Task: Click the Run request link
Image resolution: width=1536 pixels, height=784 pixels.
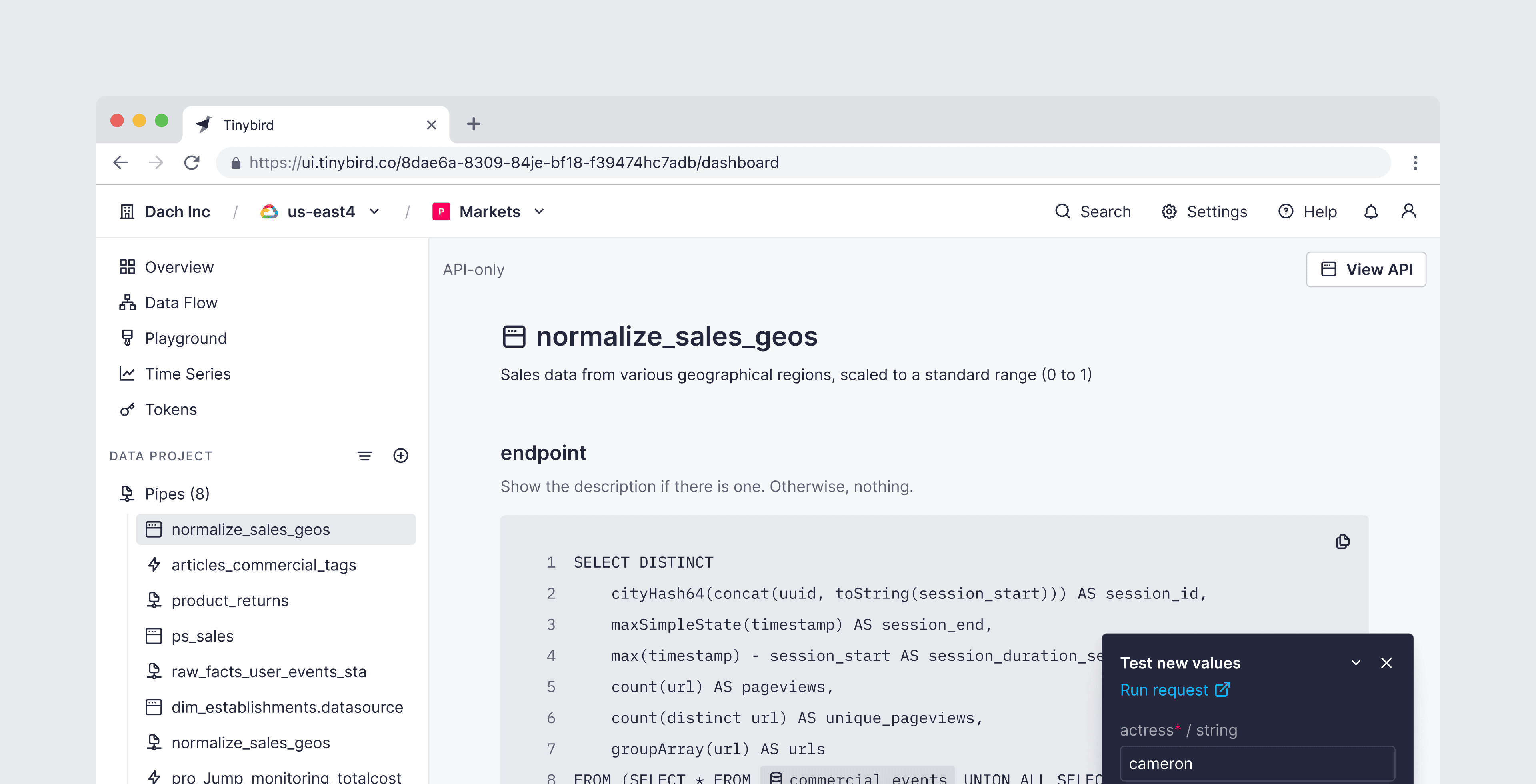Action: (x=1175, y=690)
